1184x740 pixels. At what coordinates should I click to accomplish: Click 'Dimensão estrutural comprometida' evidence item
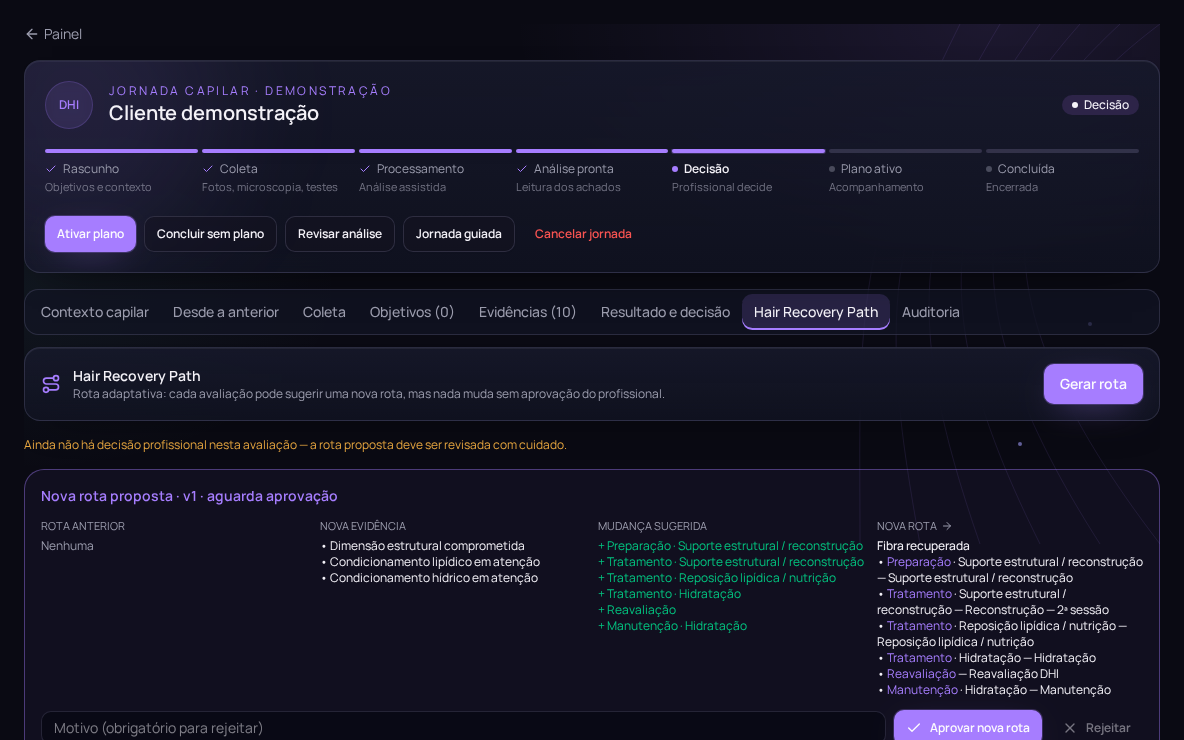pyautogui.click(x=423, y=546)
